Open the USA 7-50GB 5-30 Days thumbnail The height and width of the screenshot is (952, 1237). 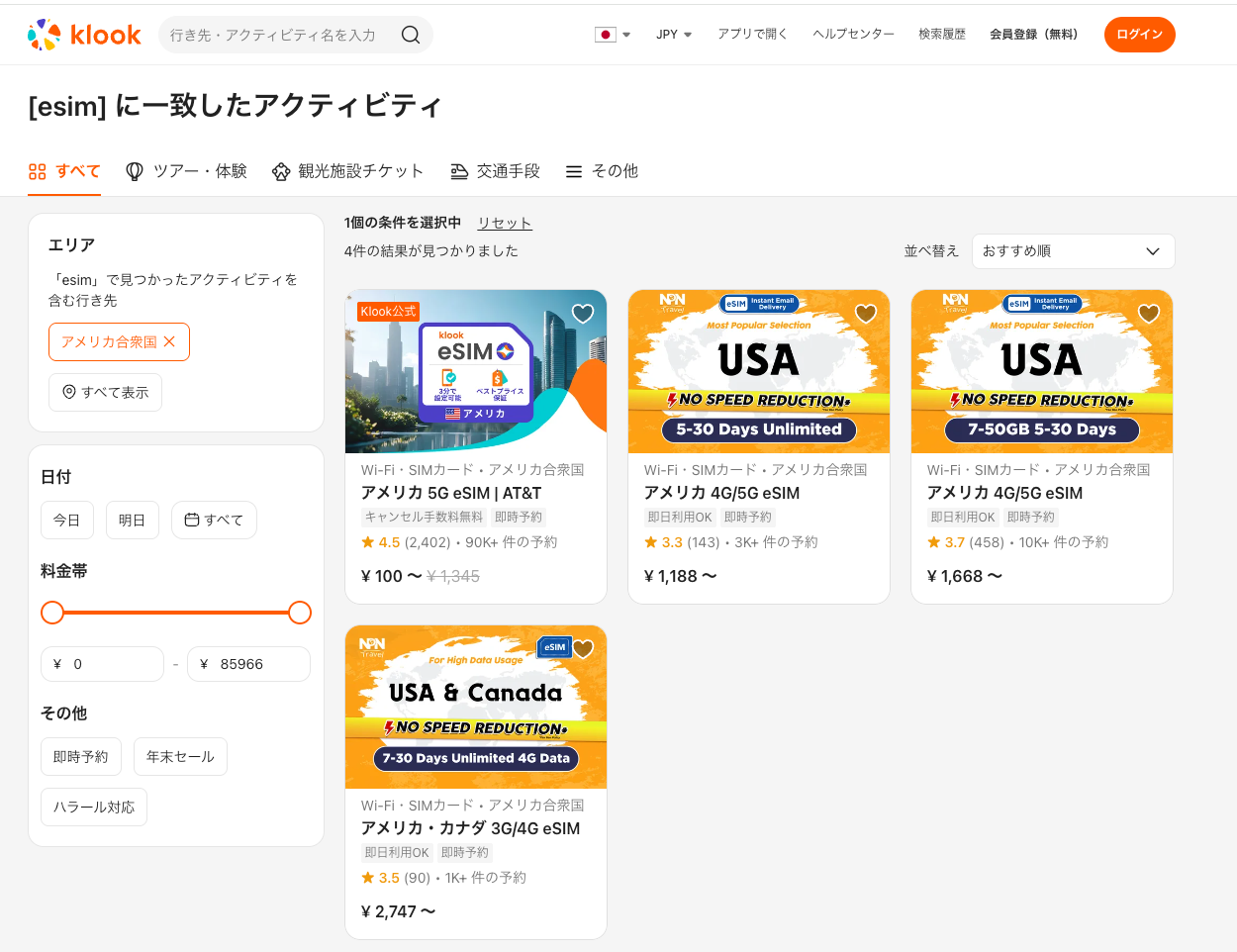tap(1042, 371)
